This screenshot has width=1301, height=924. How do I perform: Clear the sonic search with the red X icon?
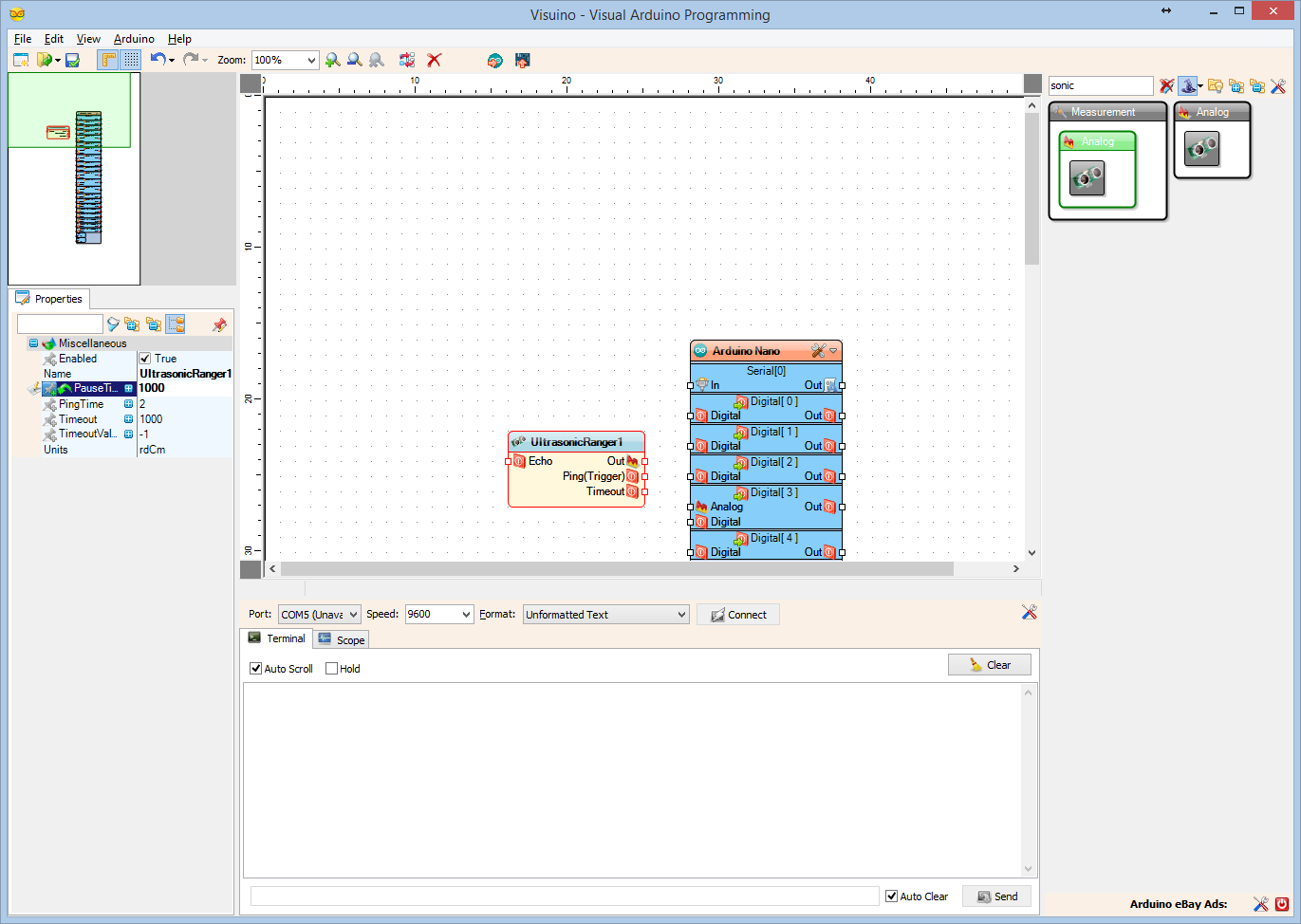coord(1165,86)
